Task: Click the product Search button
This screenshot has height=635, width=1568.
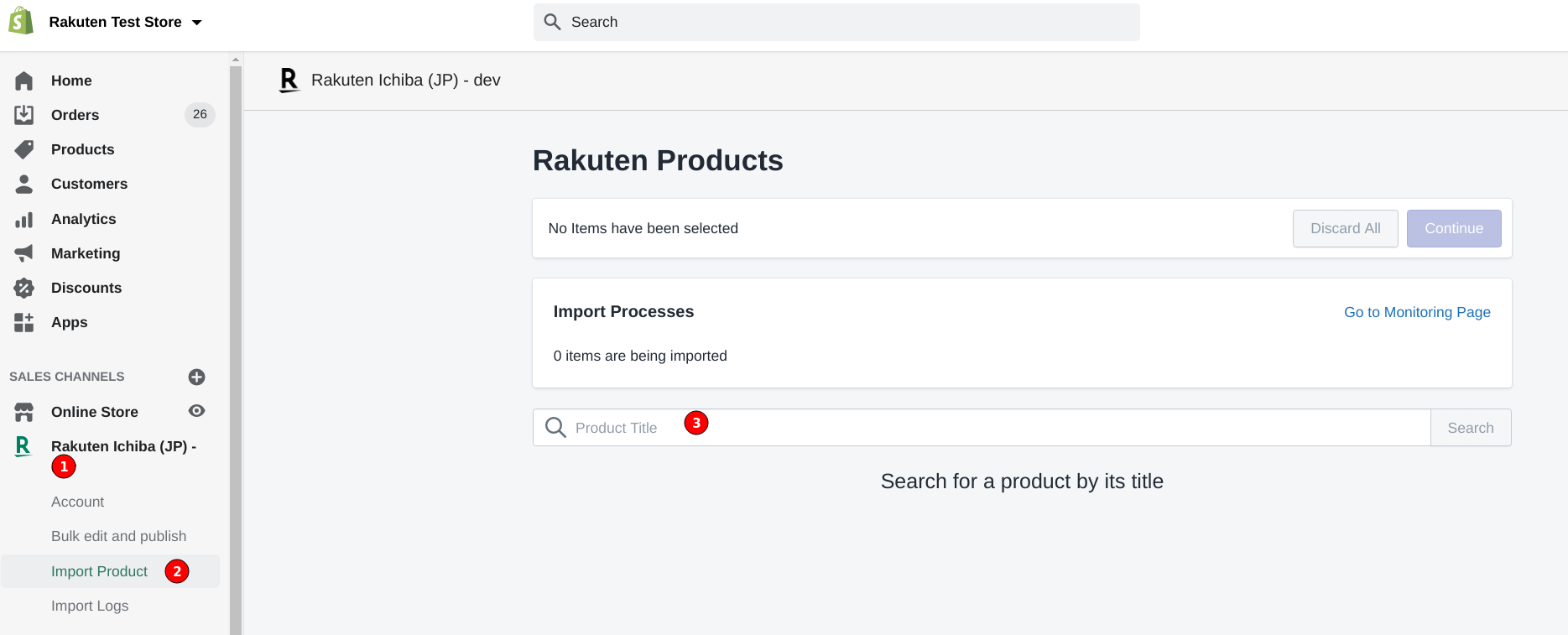Action: (x=1471, y=428)
